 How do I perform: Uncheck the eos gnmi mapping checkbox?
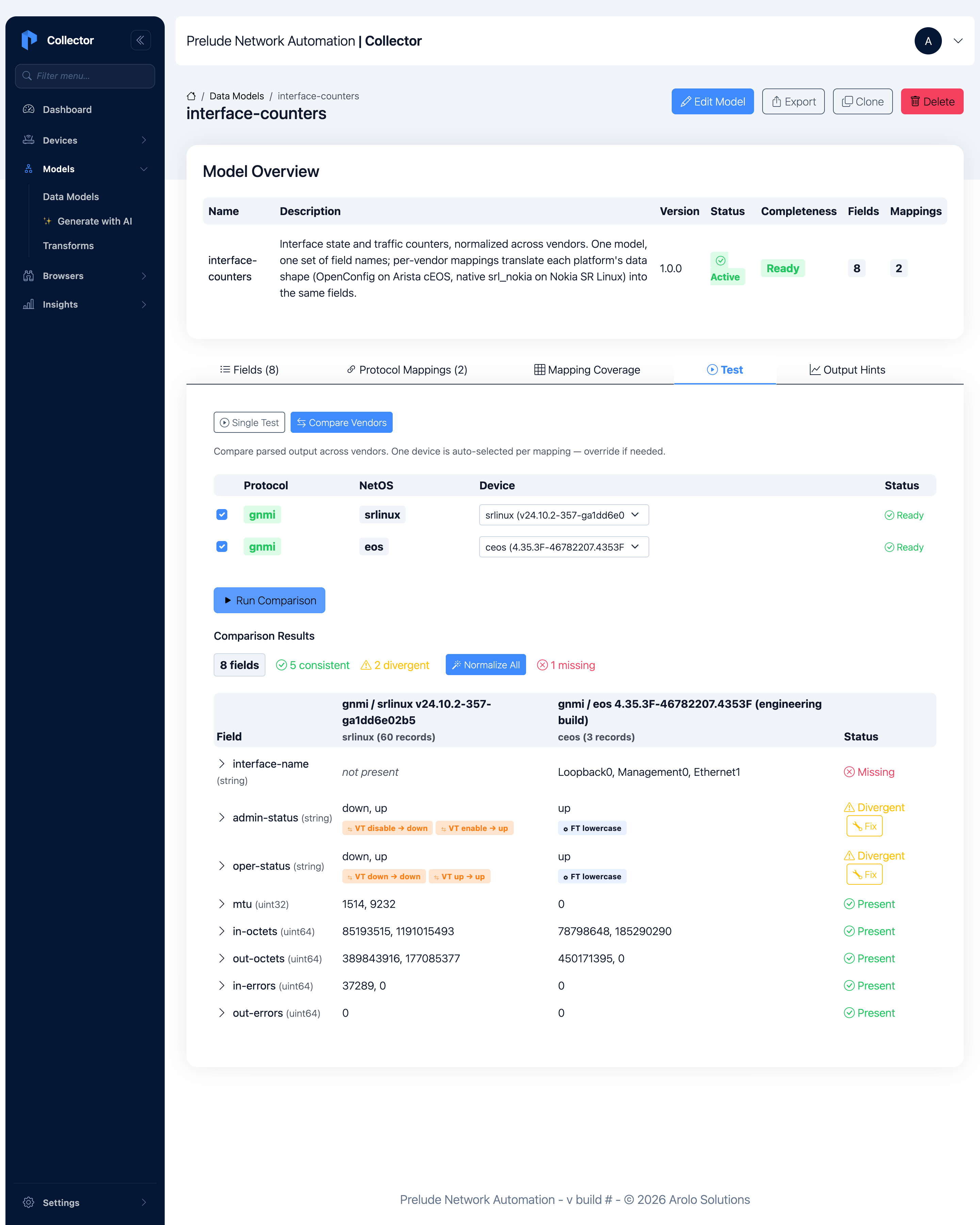222,546
